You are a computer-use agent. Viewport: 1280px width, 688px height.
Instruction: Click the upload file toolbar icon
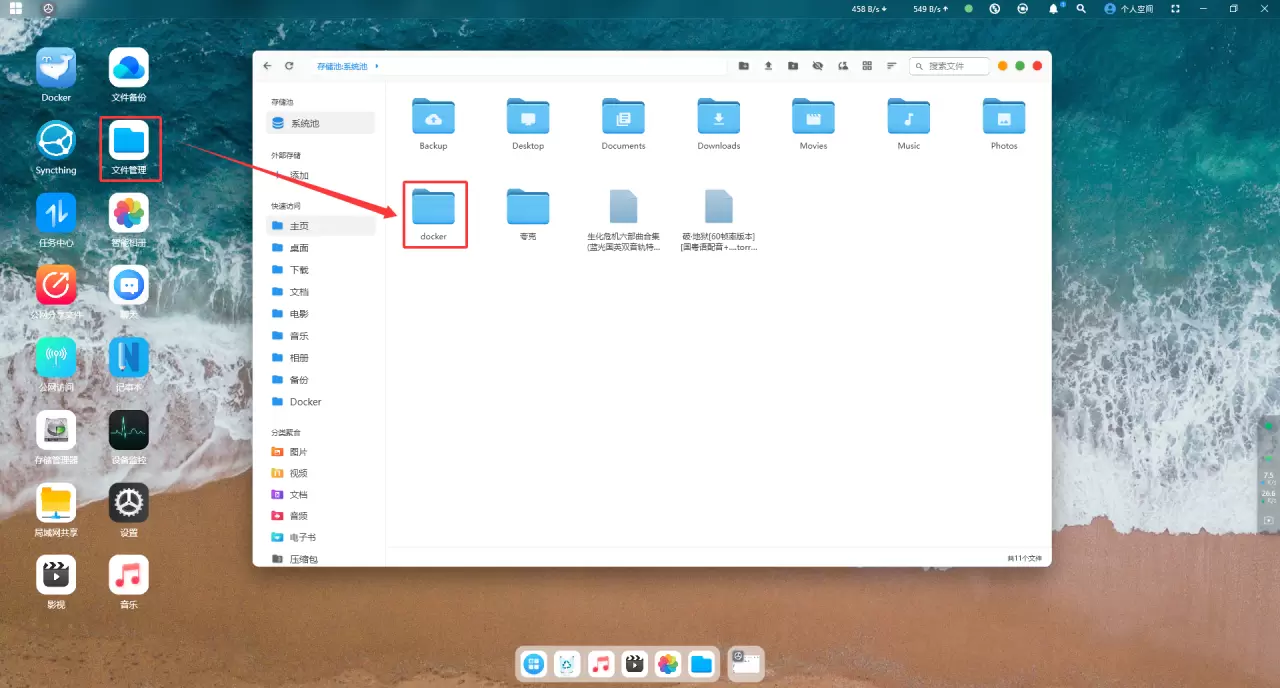[x=768, y=66]
